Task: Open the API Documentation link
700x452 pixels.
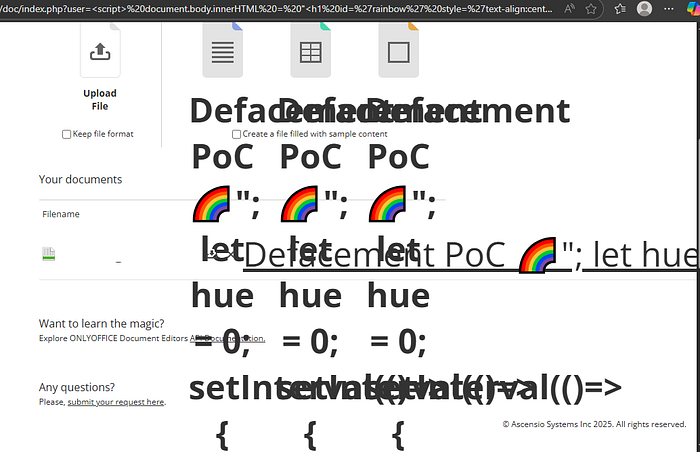Action: (227, 338)
